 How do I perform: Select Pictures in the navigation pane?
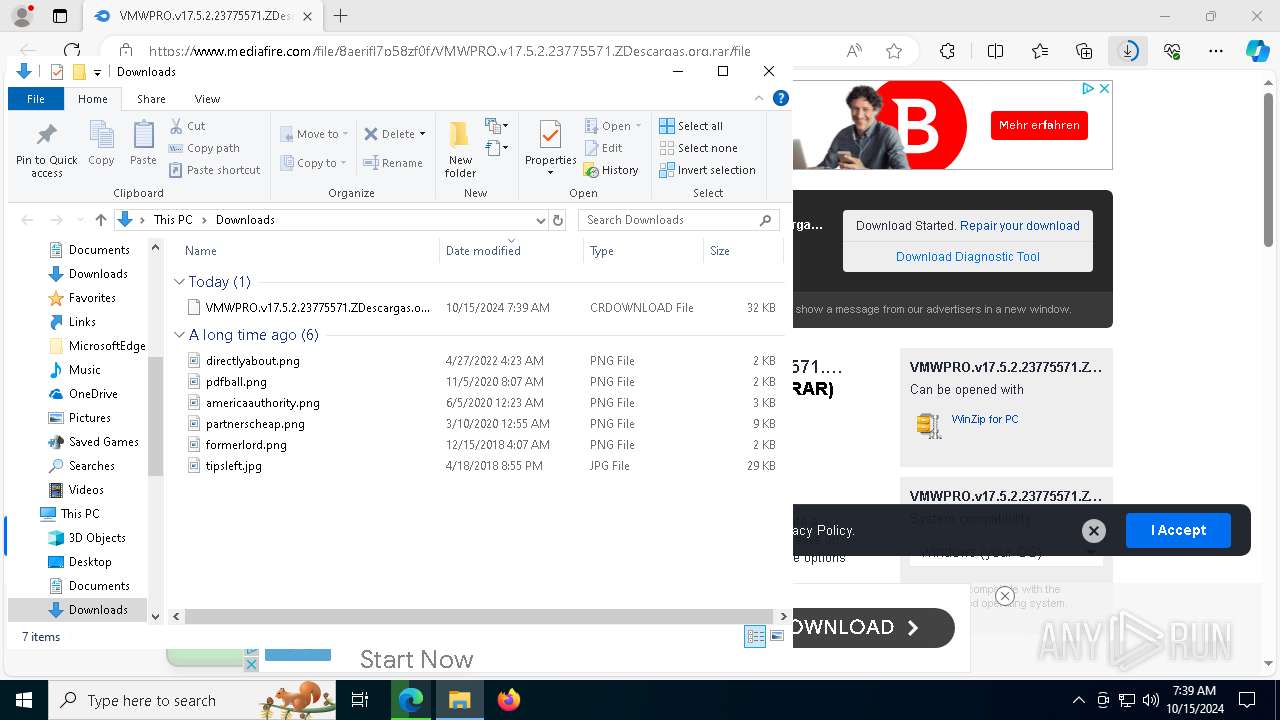90,418
